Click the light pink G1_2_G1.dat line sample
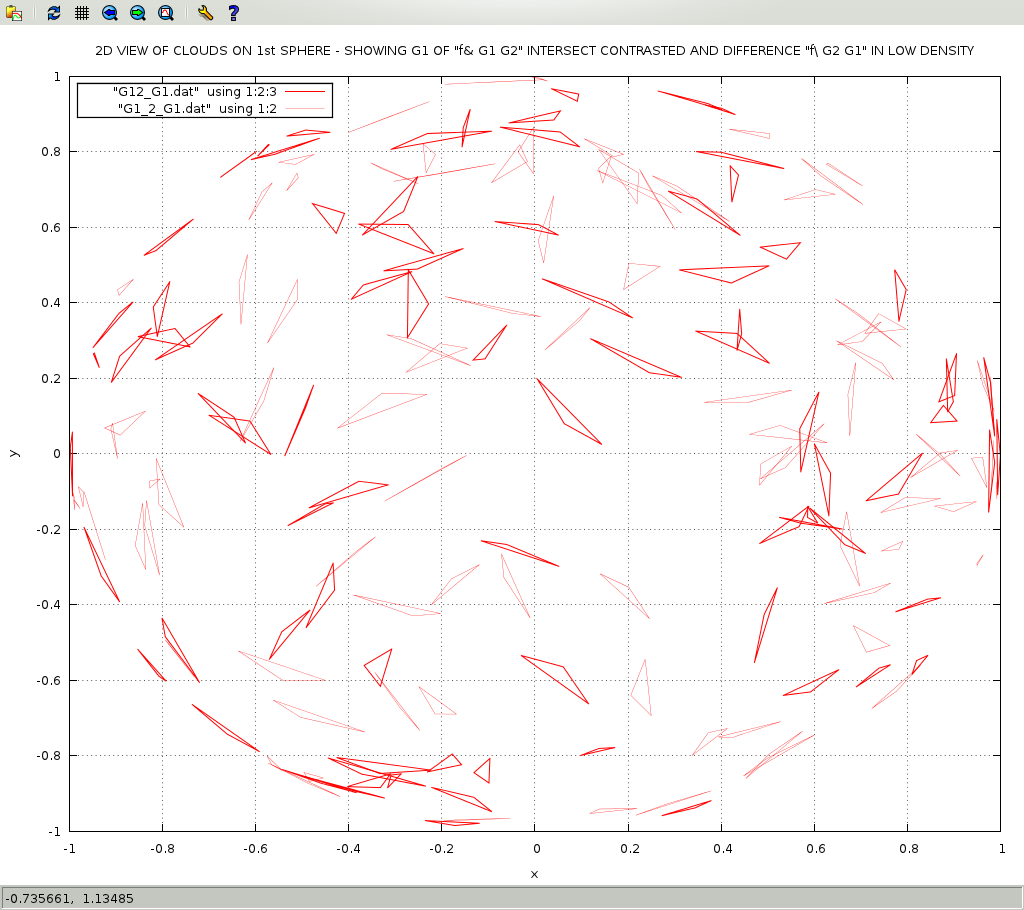1024x910 pixels. [x=305, y=108]
